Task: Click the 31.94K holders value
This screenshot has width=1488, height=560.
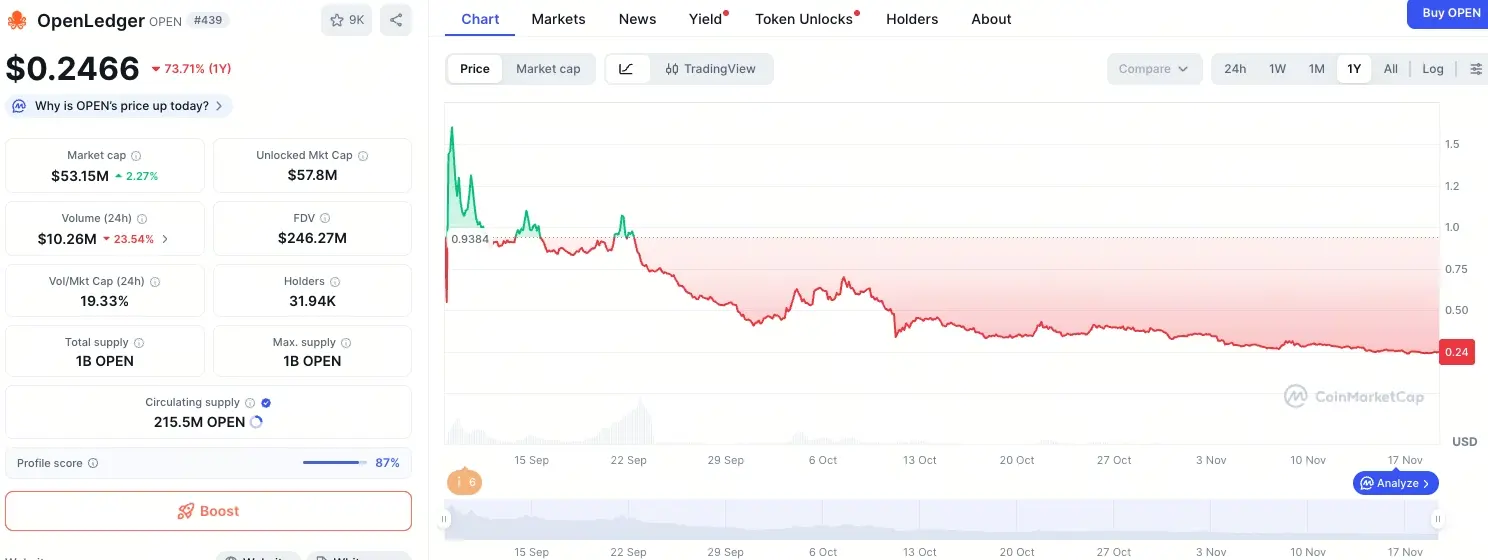Action: (312, 300)
